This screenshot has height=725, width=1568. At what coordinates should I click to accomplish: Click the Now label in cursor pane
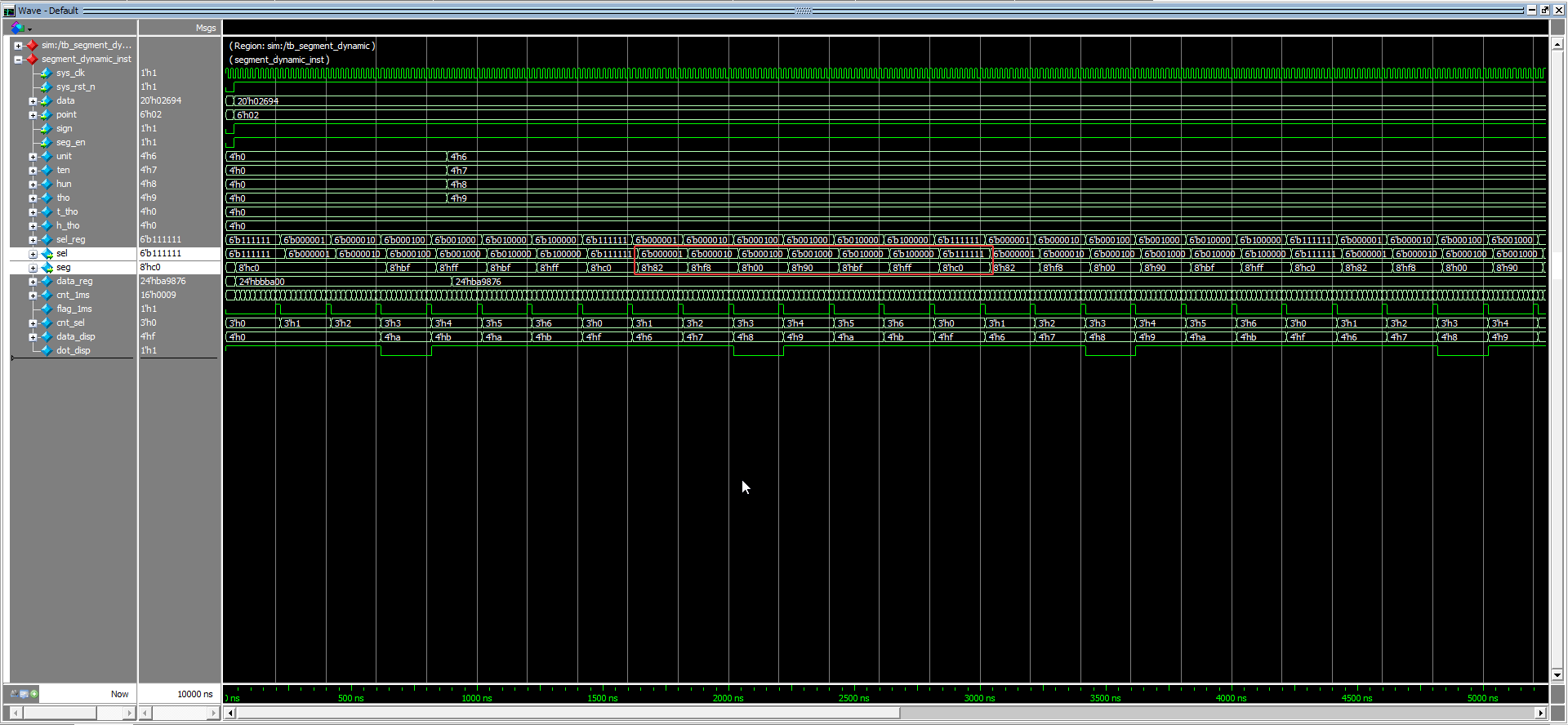pos(119,694)
